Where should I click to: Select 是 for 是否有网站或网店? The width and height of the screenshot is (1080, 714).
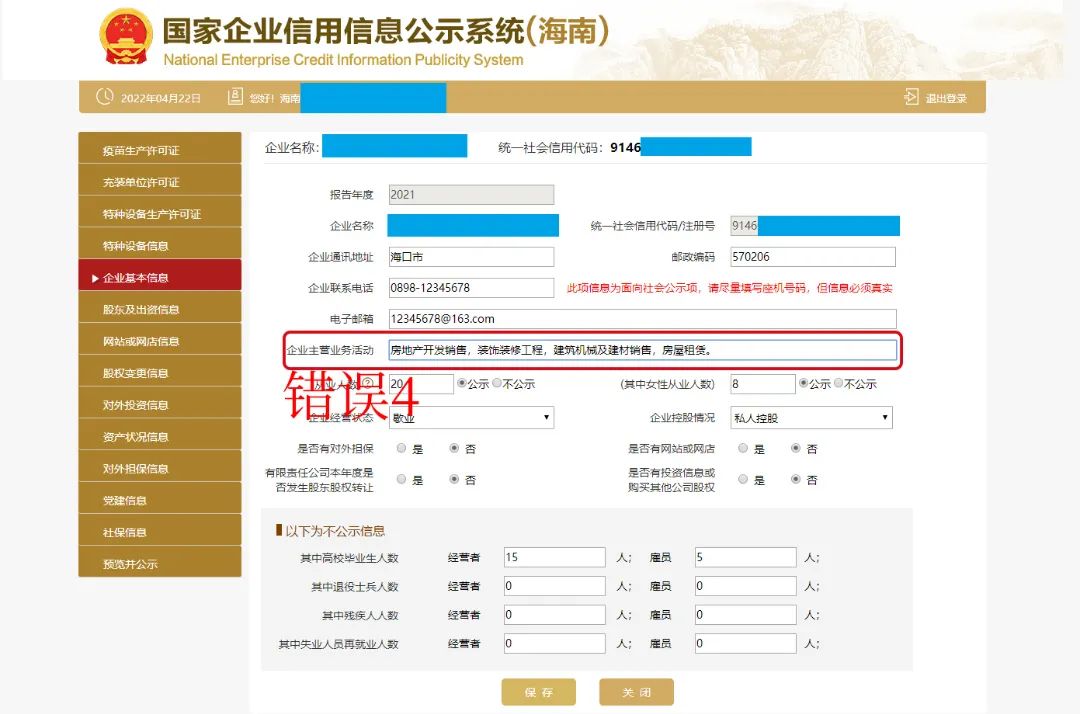tap(743, 449)
